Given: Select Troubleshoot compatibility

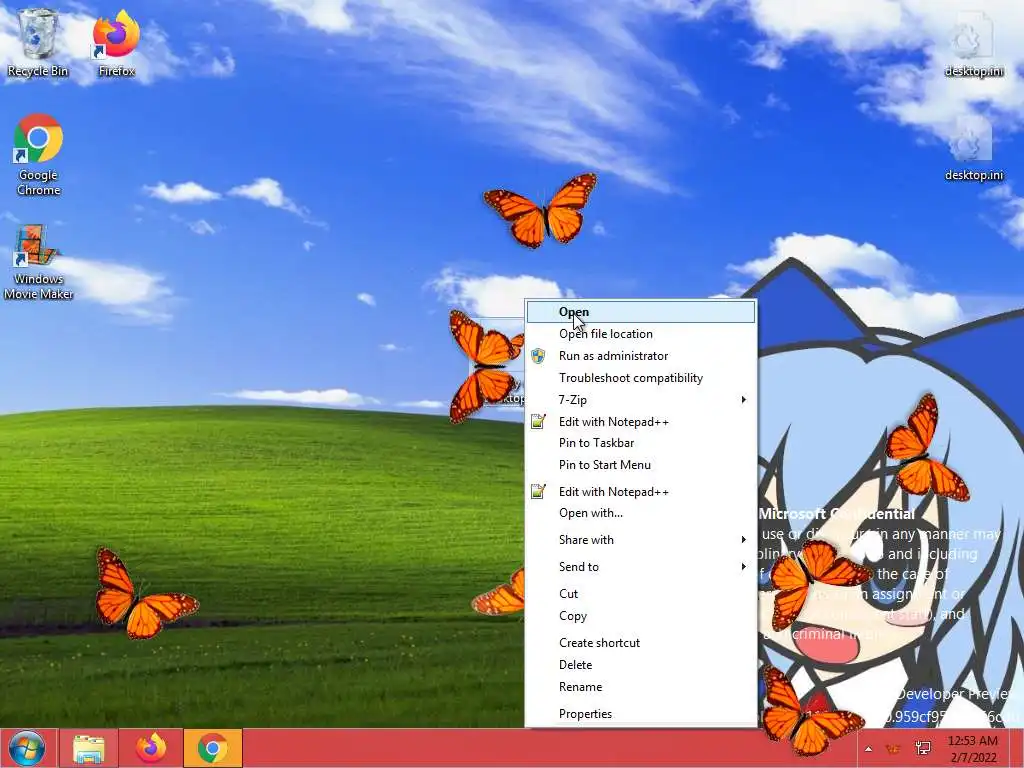Looking at the screenshot, I should pos(641,377).
